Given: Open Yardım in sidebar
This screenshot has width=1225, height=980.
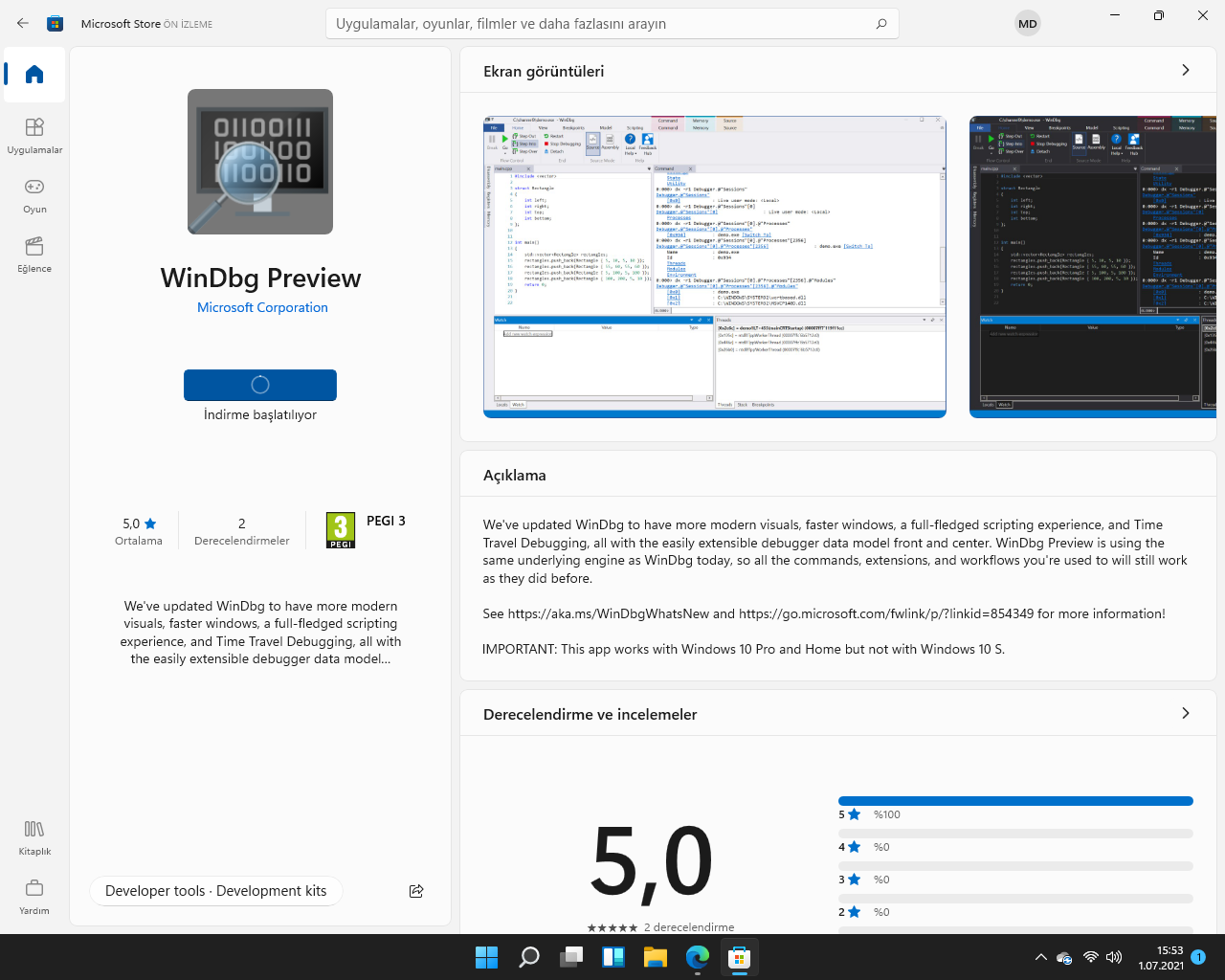Looking at the screenshot, I should [x=34, y=897].
